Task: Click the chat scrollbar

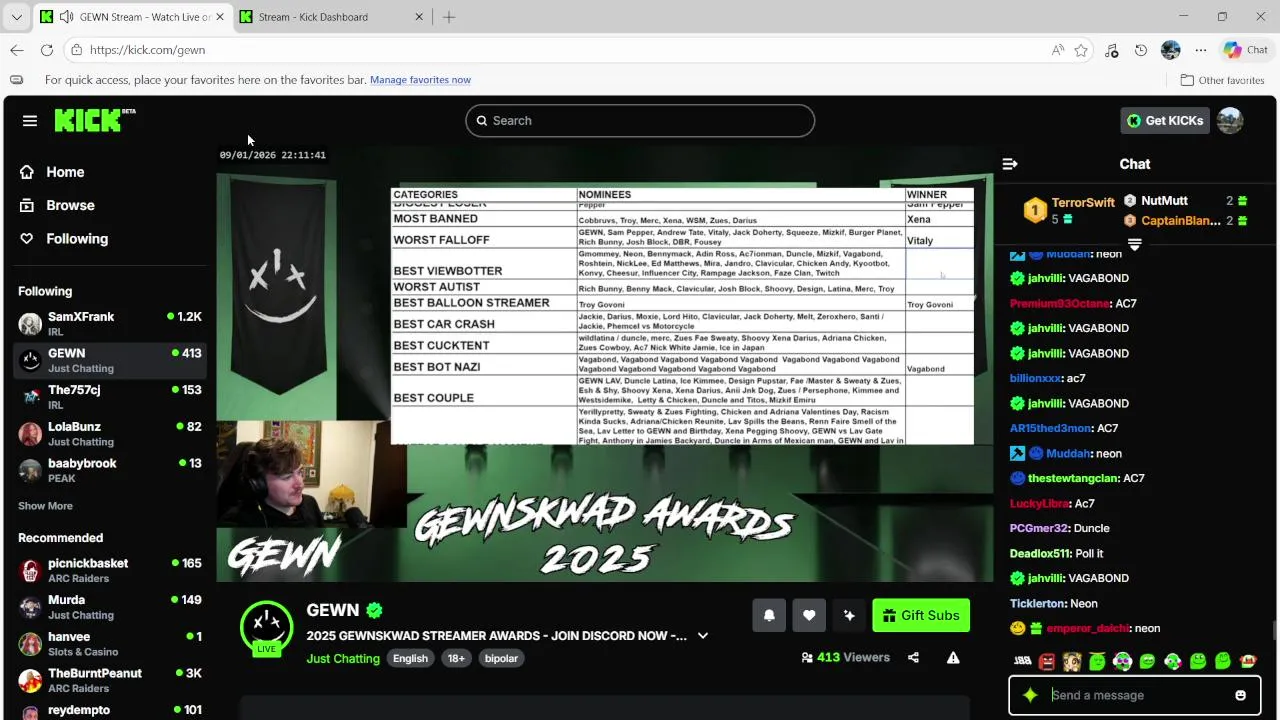Action: click(x=1273, y=630)
